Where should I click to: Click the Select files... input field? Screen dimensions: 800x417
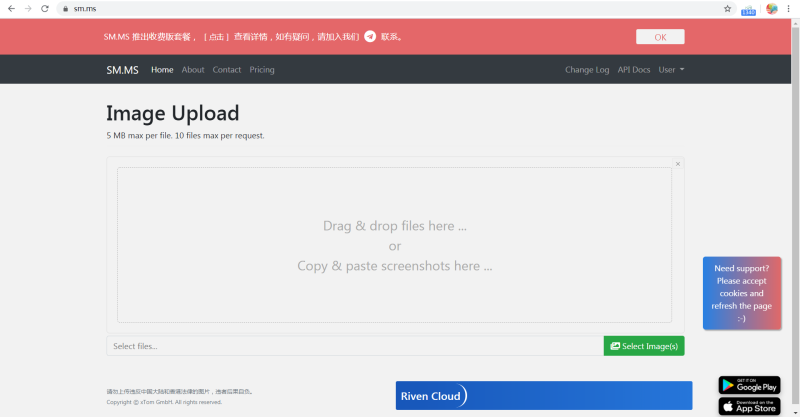coord(355,346)
